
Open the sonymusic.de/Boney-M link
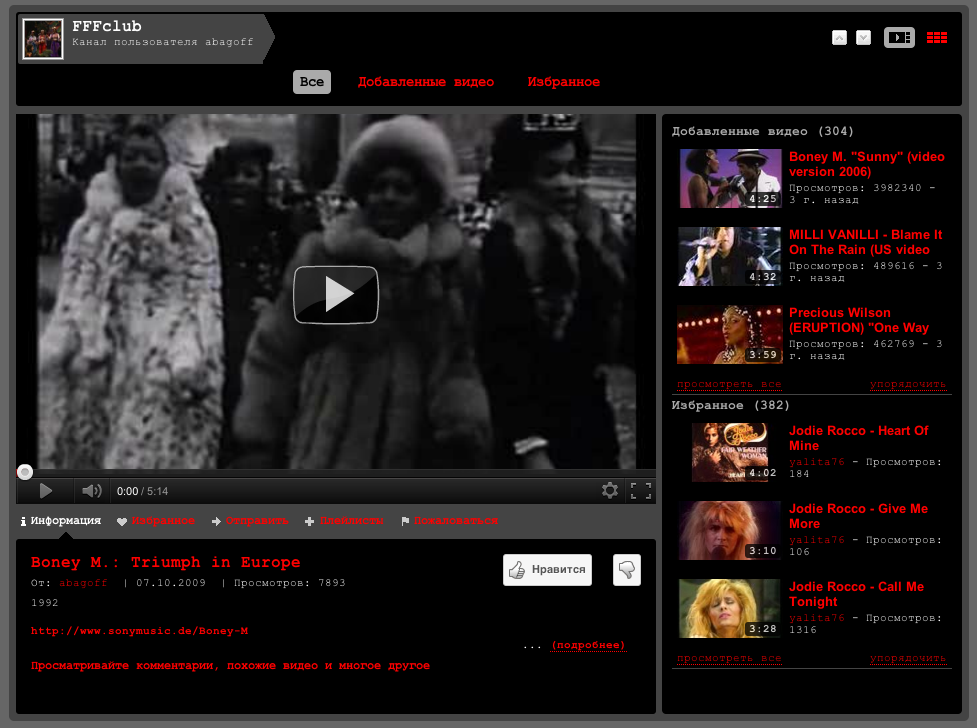click(140, 631)
